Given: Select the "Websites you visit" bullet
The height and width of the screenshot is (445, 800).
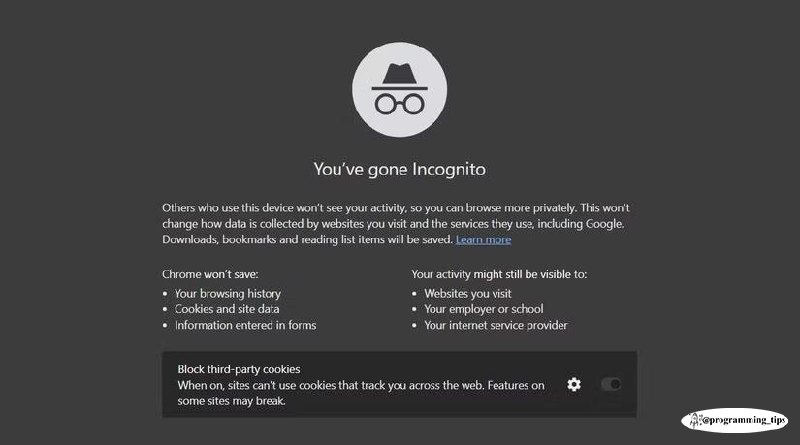Looking at the screenshot, I should click(468, 293).
